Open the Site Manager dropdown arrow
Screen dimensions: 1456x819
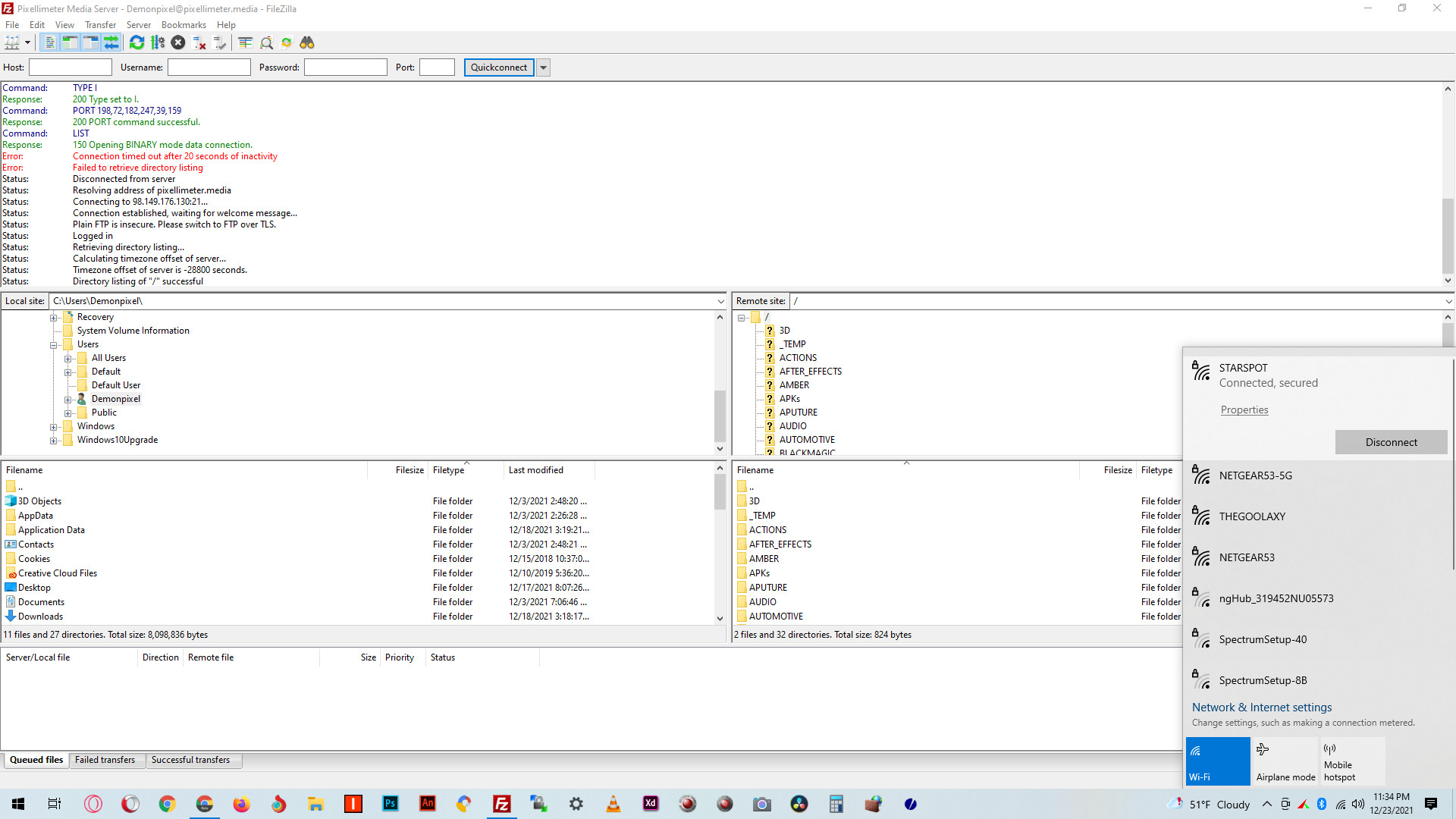coord(28,42)
